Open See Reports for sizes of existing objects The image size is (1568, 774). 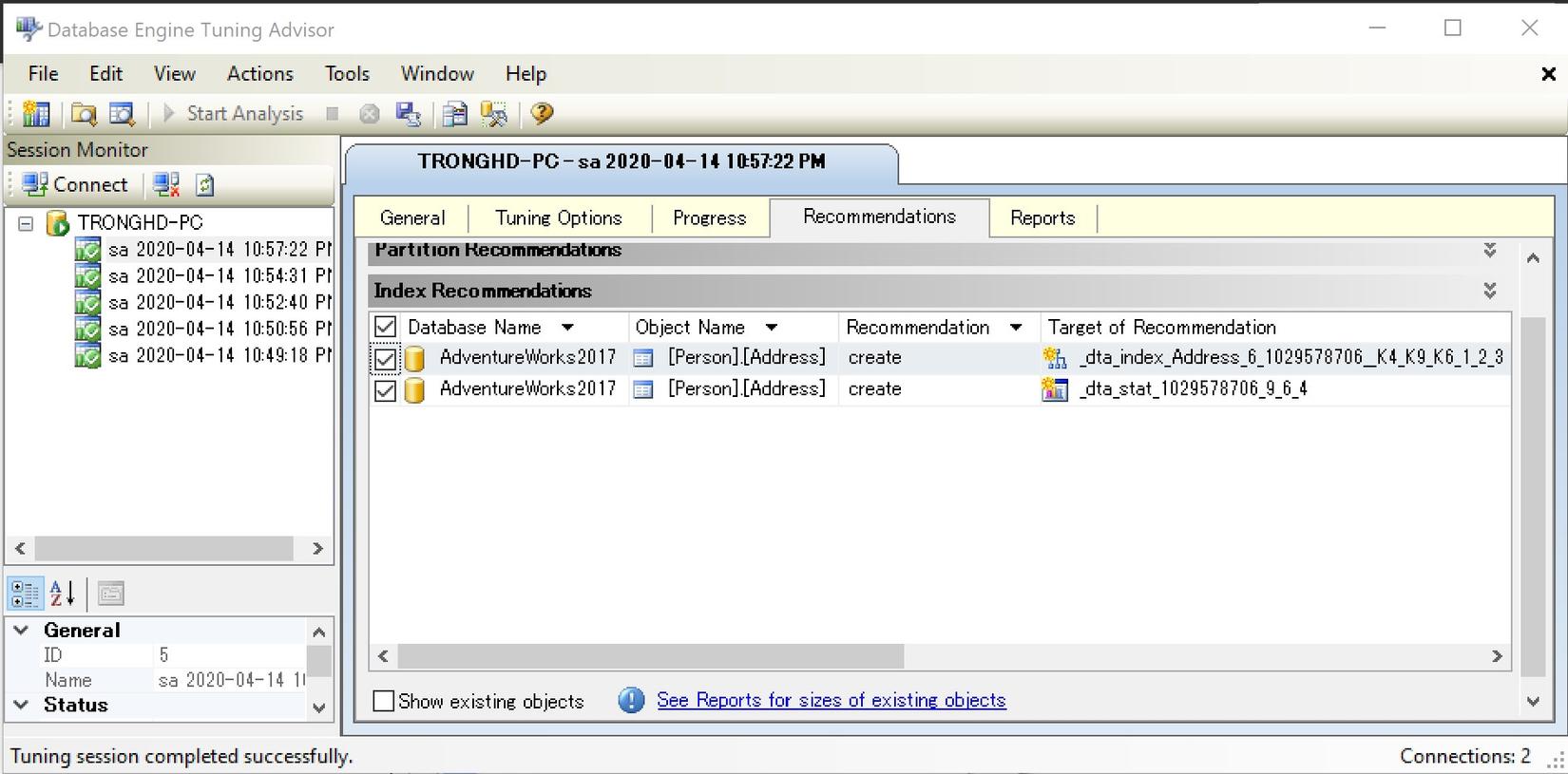pos(832,701)
